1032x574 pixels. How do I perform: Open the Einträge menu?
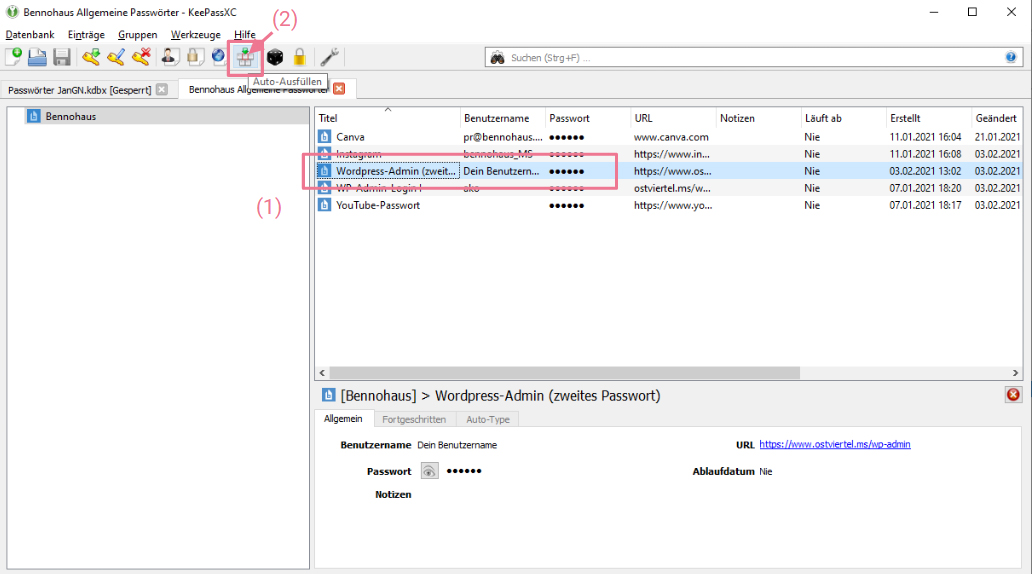point(86,35)
